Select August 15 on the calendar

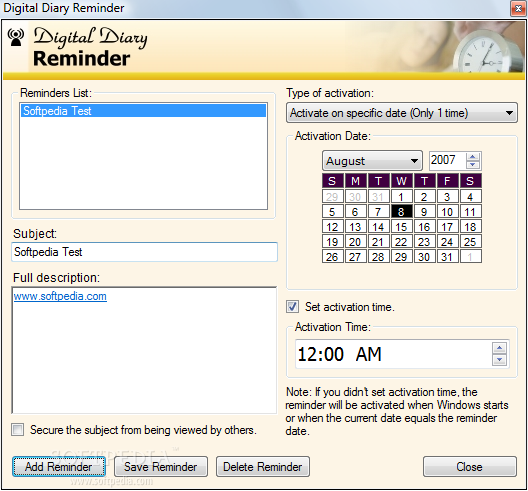coord(401,227)
